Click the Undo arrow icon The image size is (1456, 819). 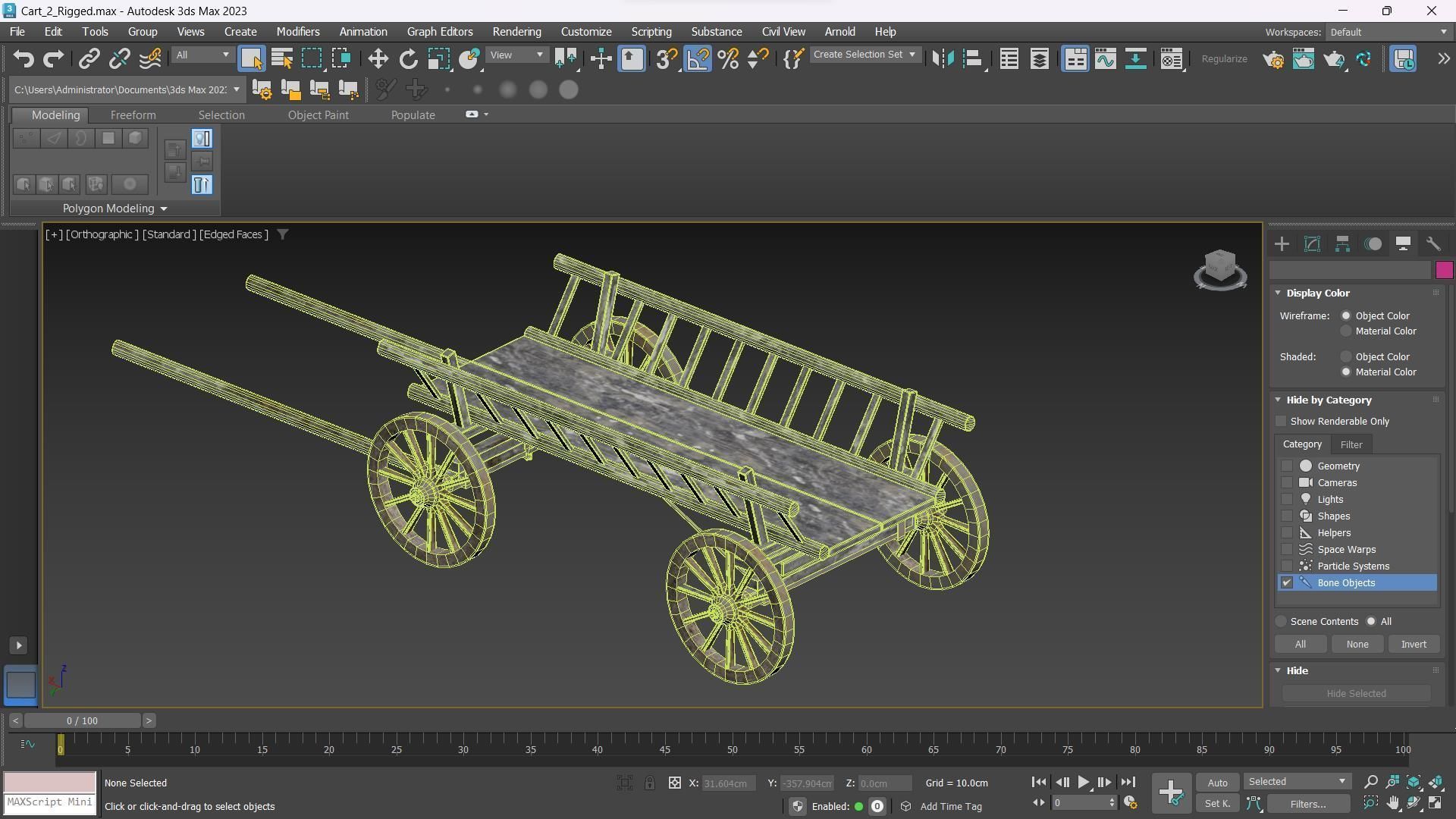click(24, 59)
